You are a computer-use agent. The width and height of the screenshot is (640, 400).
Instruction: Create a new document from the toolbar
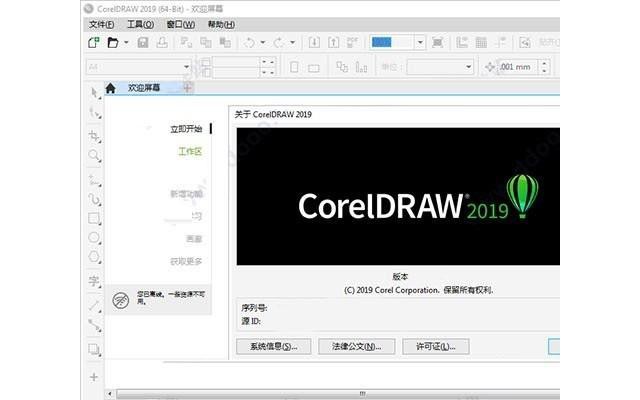pos(93,42)
